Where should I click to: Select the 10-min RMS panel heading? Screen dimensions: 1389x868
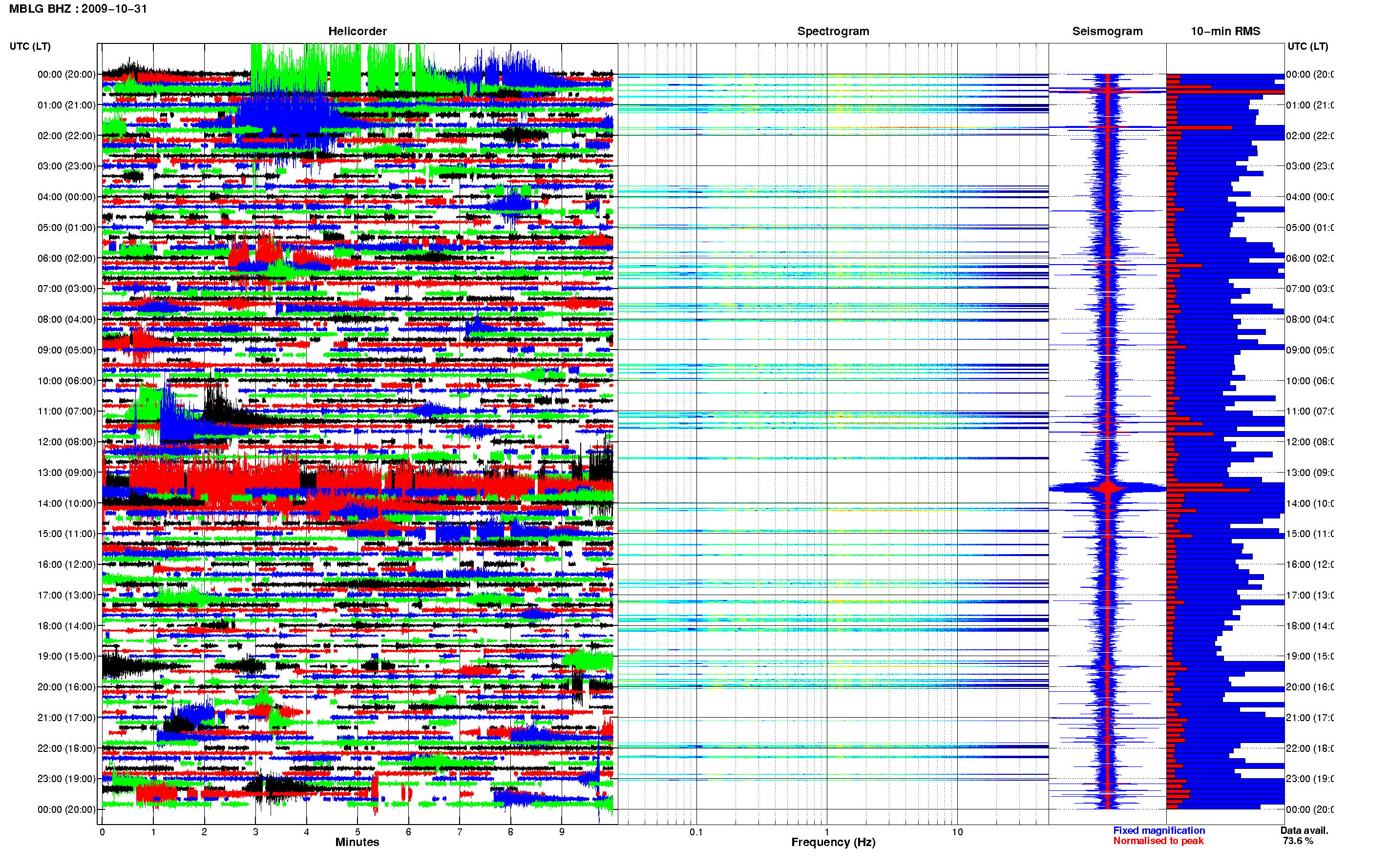click(x=1225, y=31)
